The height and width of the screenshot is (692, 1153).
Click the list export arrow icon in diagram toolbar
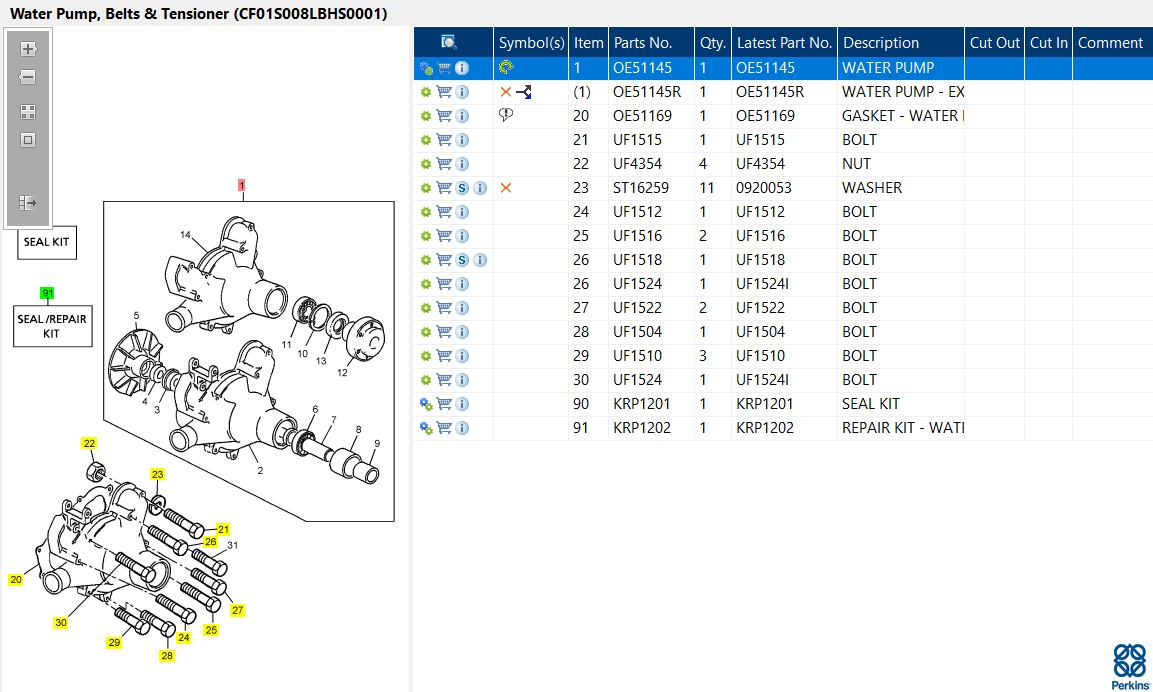(28, 203)
